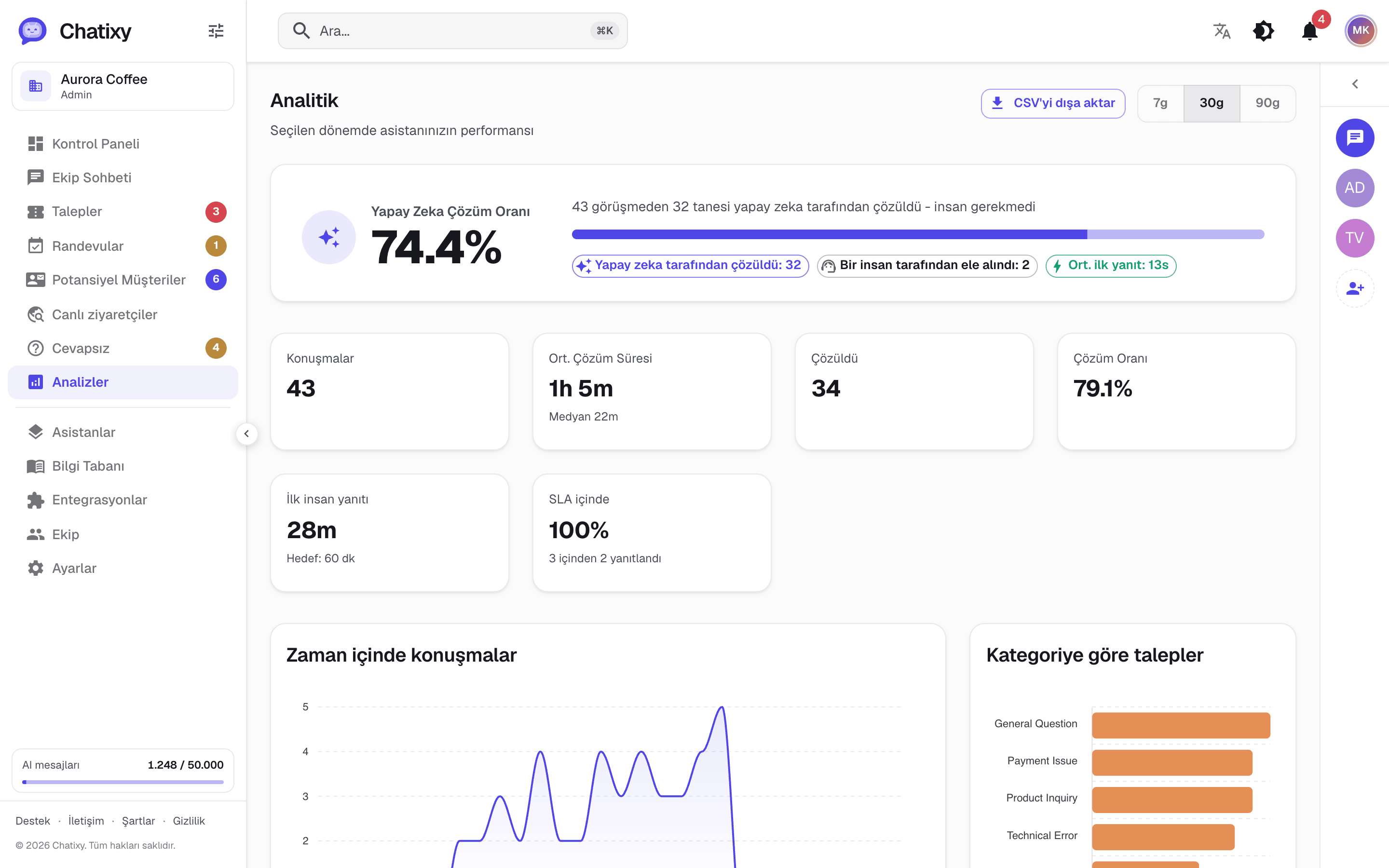Viewport: 1389px width, 868px height.
Task: Click the Analizler chart icon
Action: tap(36, 382)
